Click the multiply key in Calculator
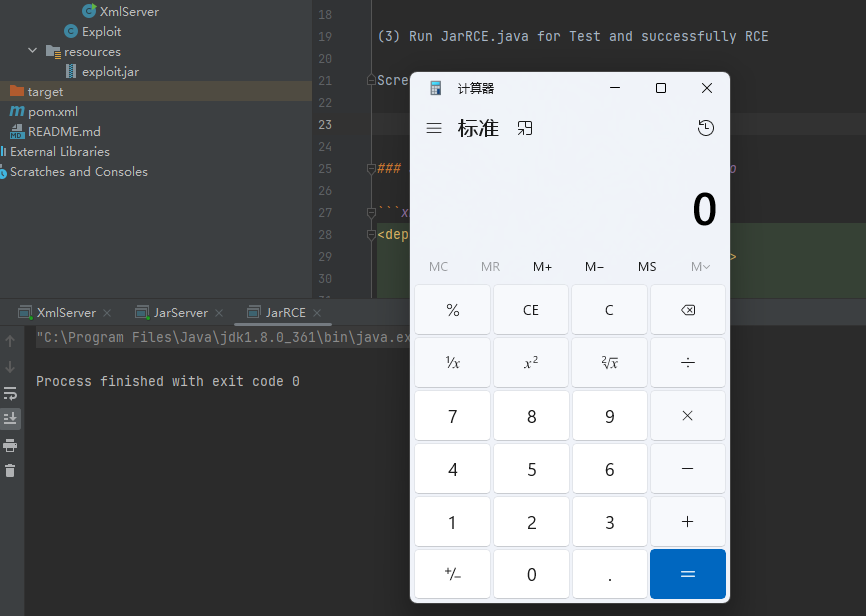The height and width of the screenshot is (616, 866). coord(688,415)
